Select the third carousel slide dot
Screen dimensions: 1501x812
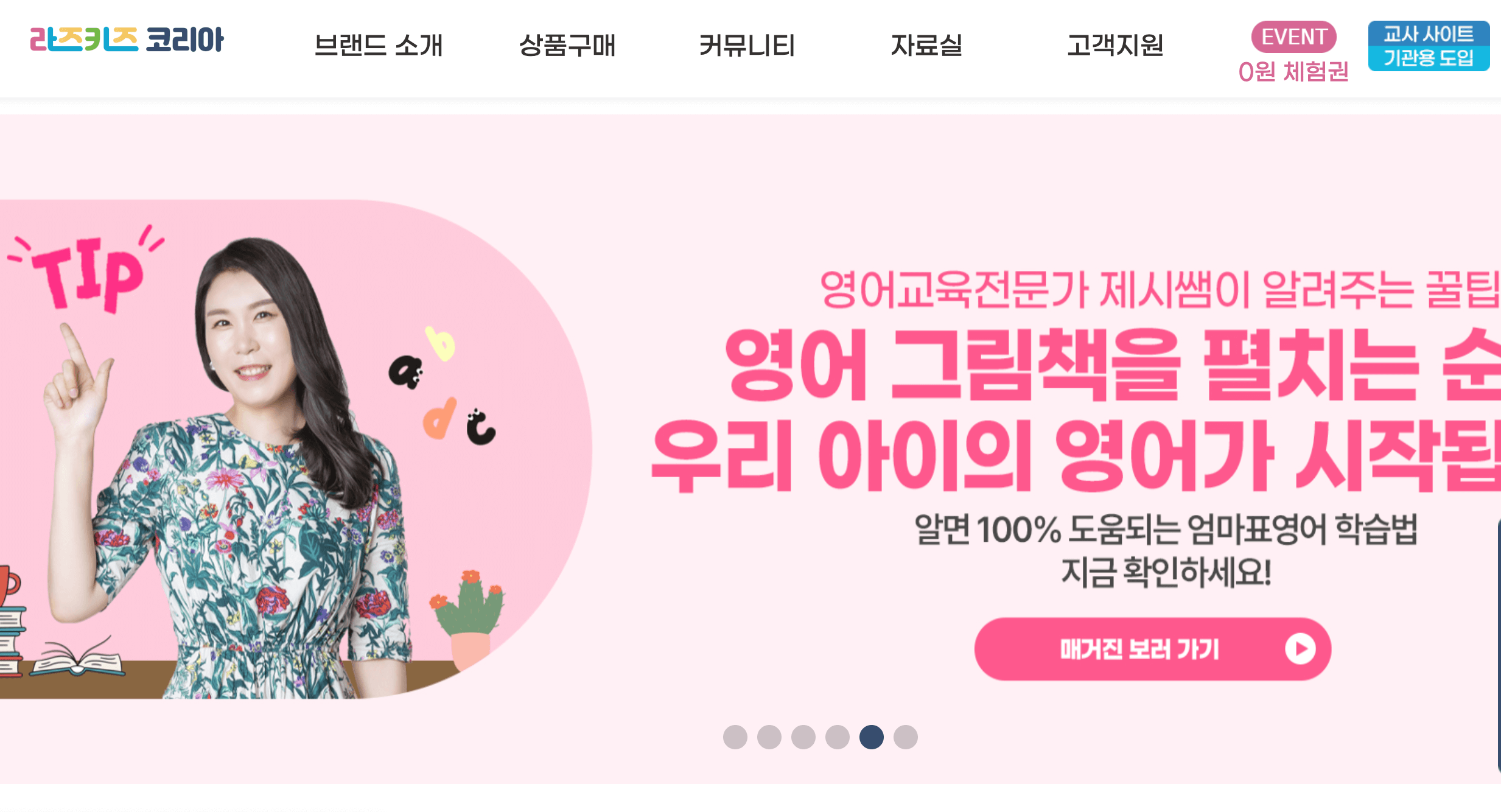click(803, 737)
